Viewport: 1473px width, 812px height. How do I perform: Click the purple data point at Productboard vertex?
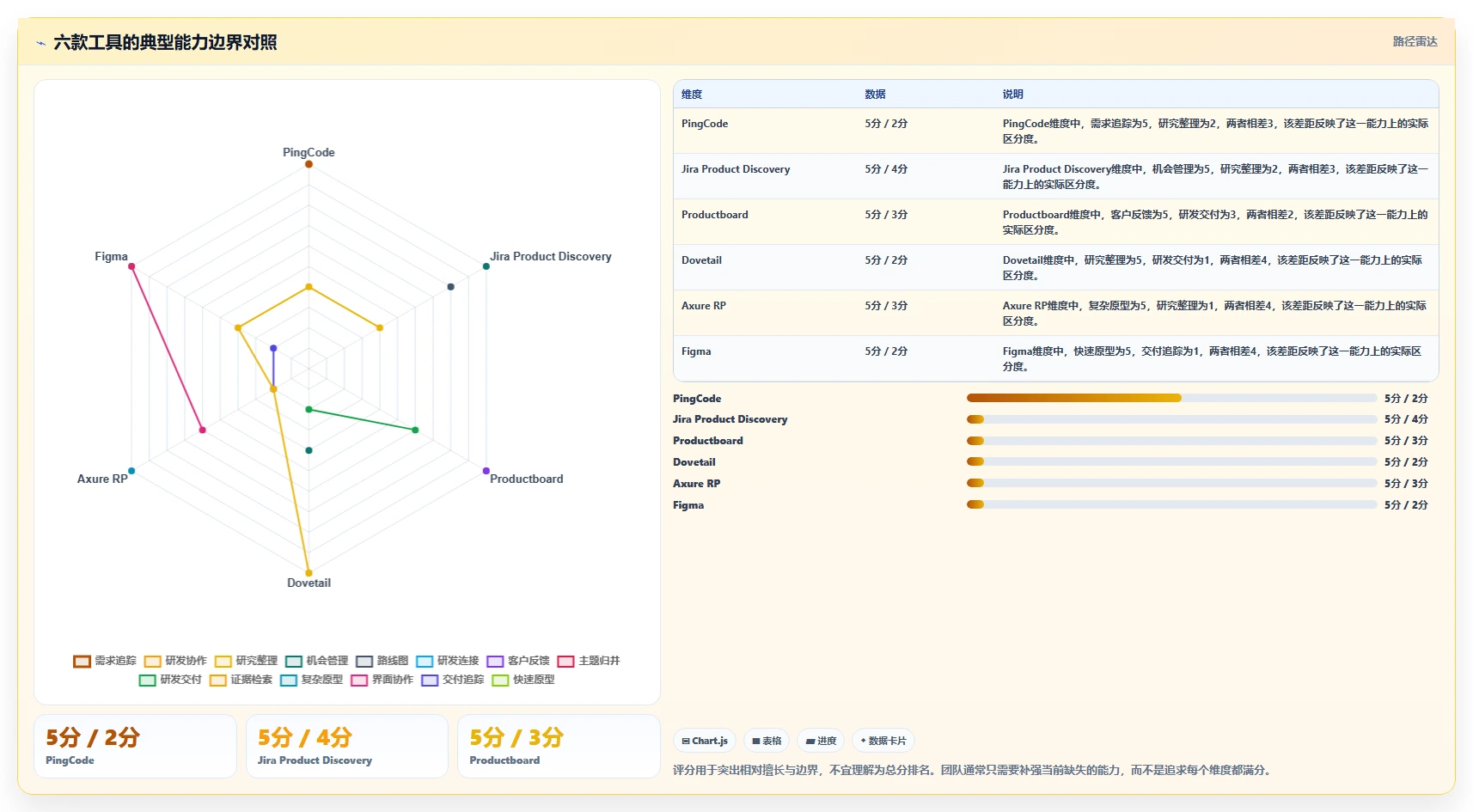486,471
